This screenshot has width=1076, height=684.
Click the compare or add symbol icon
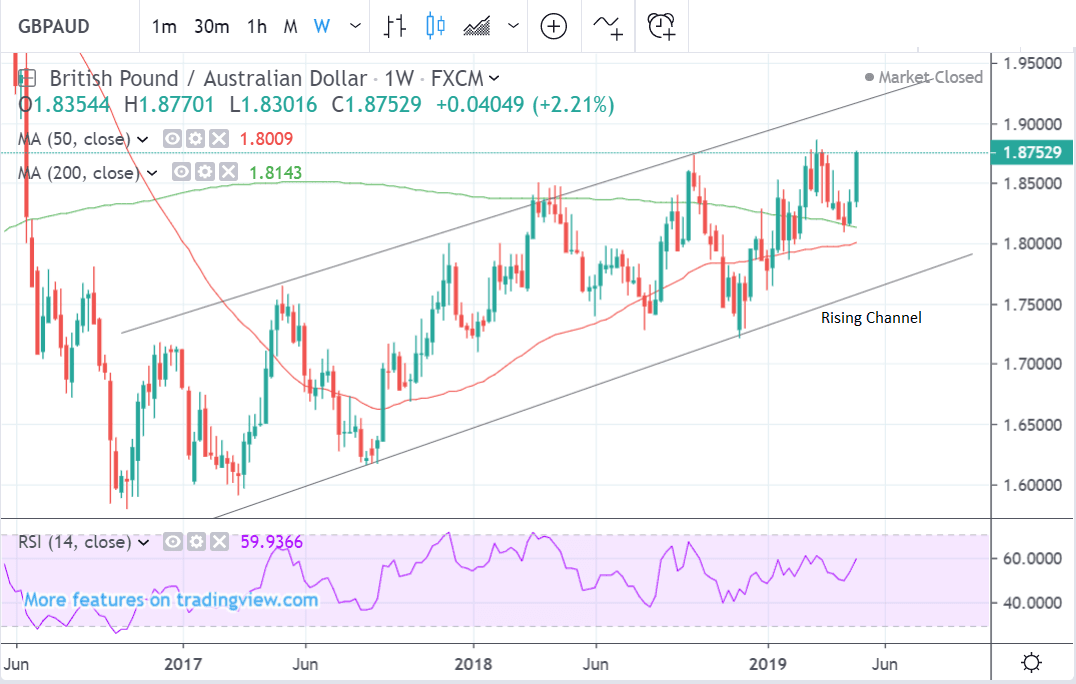(554, 26)
